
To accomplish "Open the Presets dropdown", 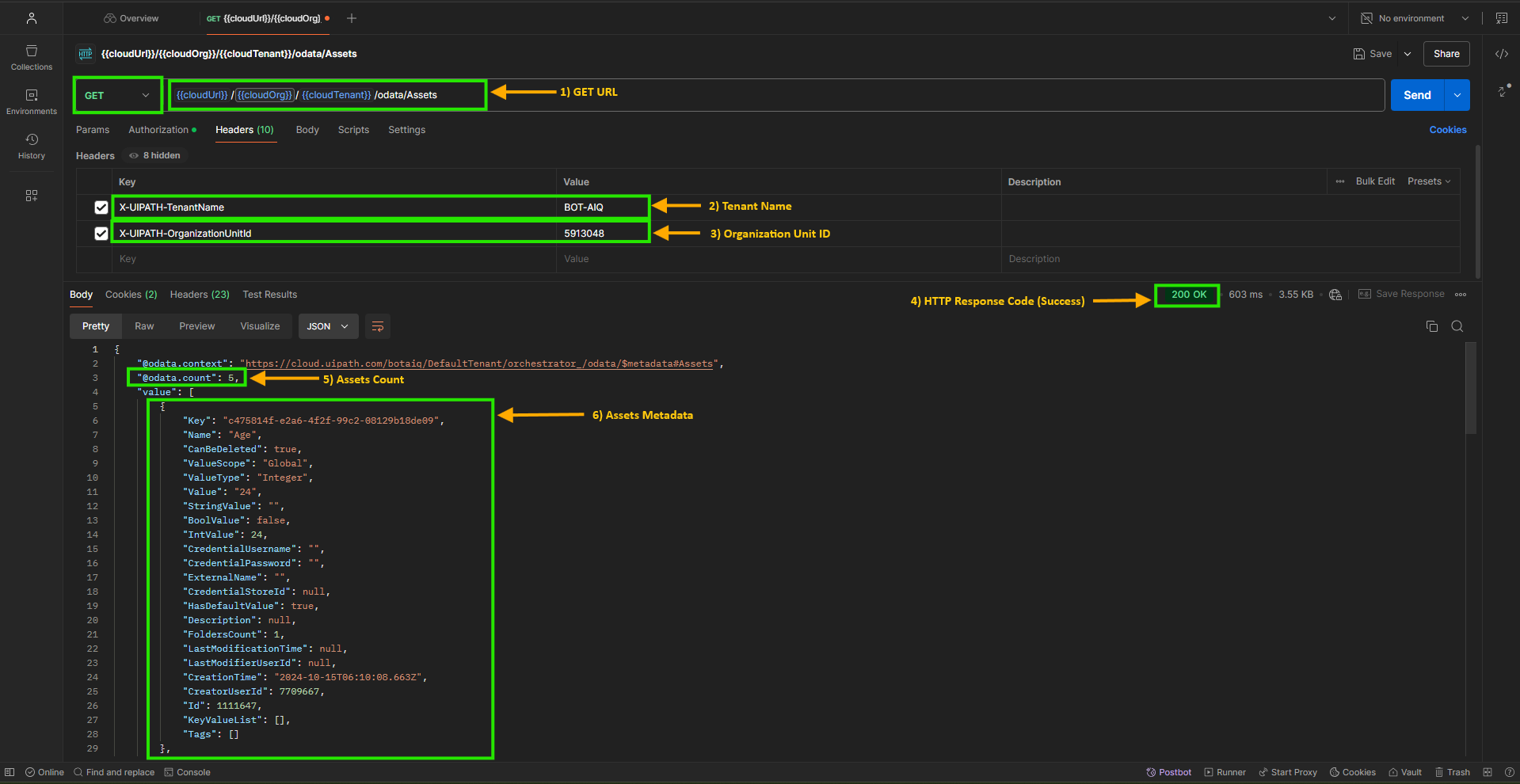I will (x=1429, y=181).
